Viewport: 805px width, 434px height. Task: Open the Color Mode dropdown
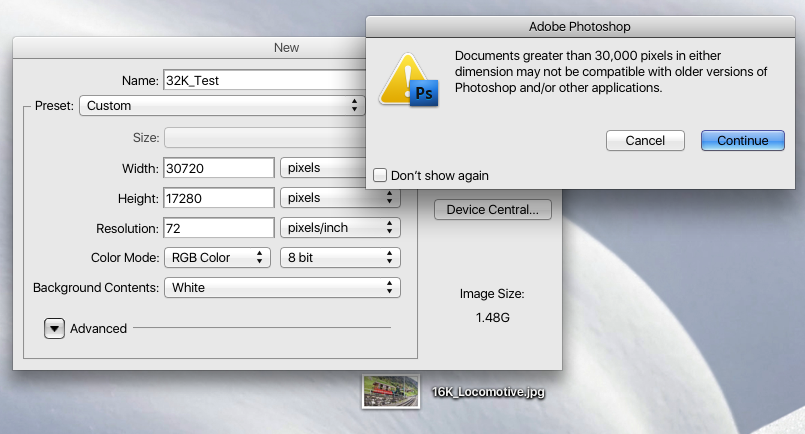coord(217,258)
